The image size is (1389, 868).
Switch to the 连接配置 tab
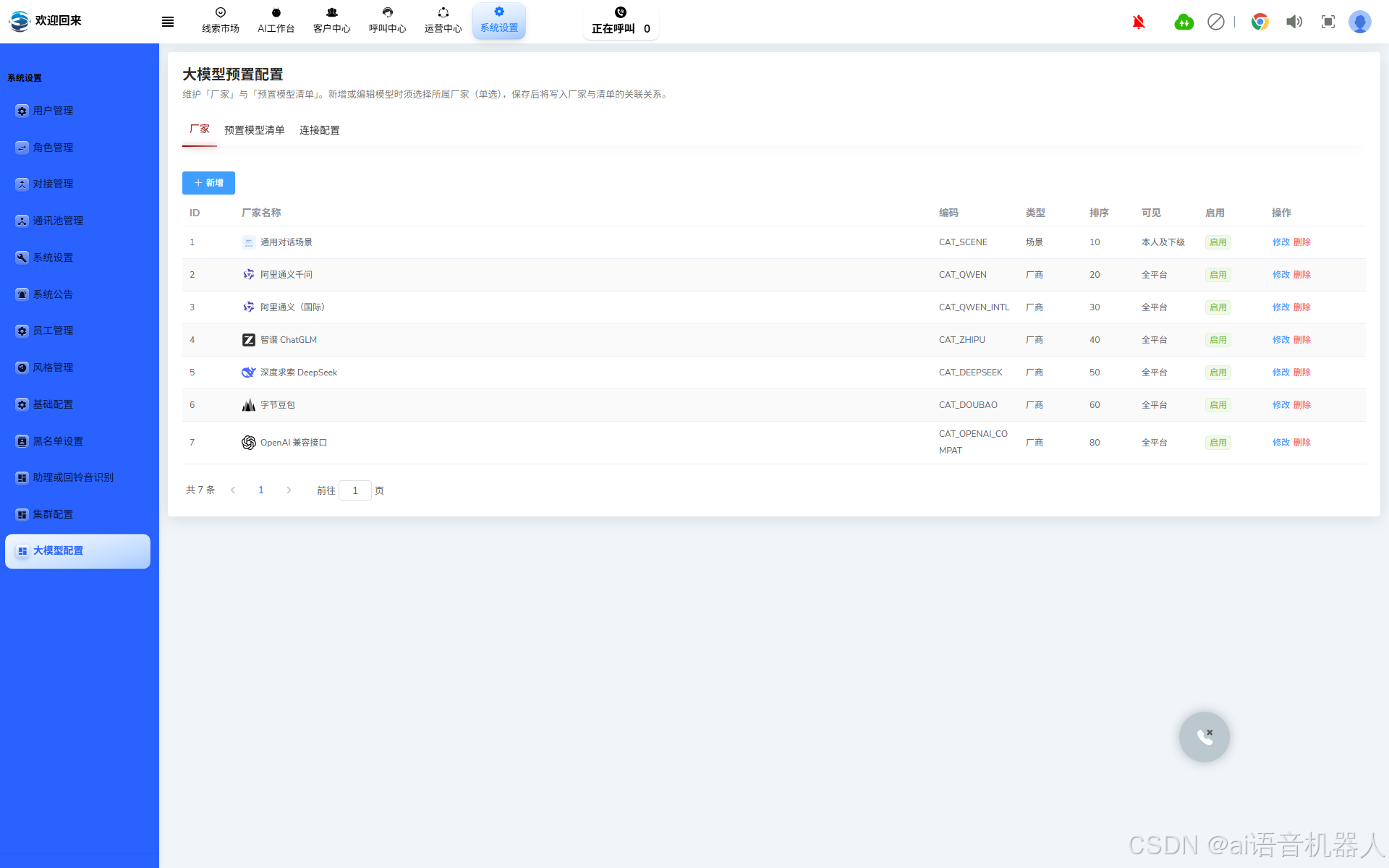320,130
